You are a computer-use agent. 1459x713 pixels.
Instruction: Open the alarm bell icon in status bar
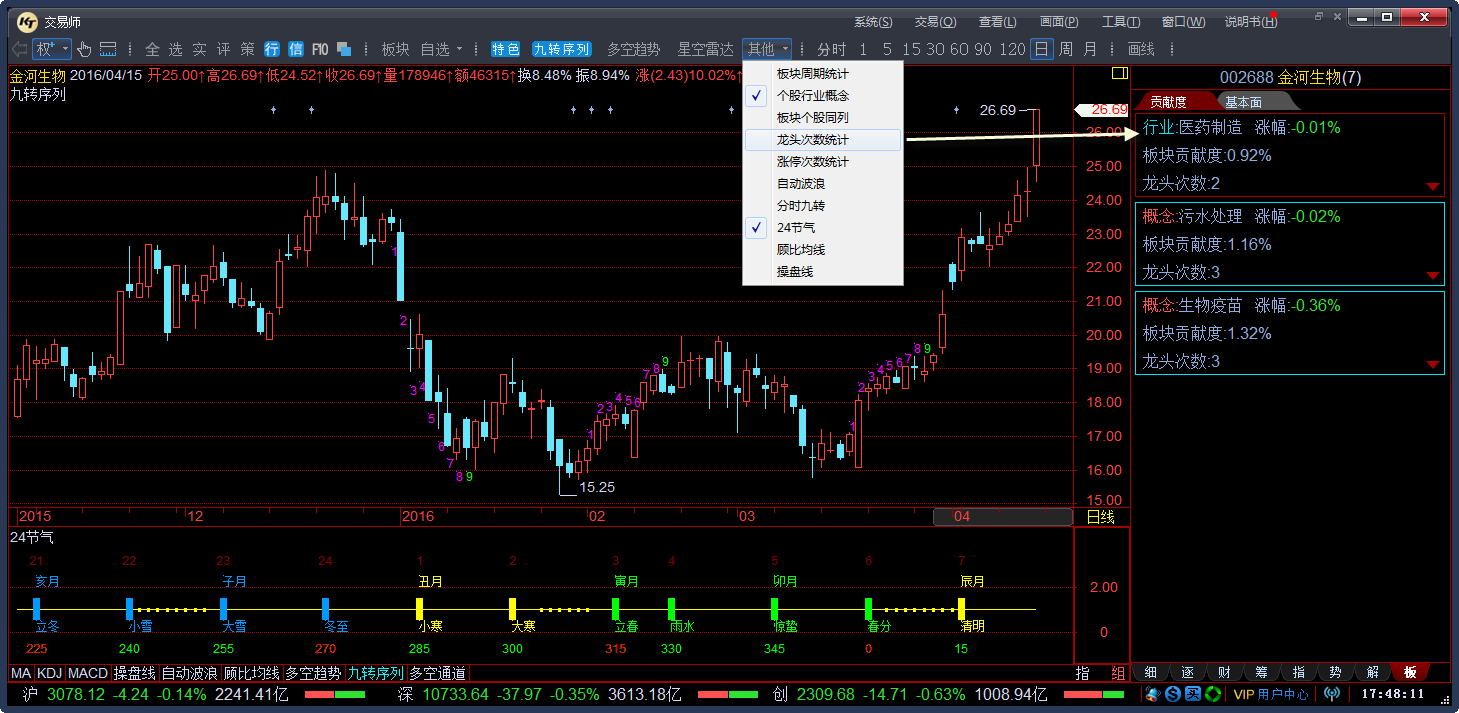pyautogui.click(x=1153, y=694)
